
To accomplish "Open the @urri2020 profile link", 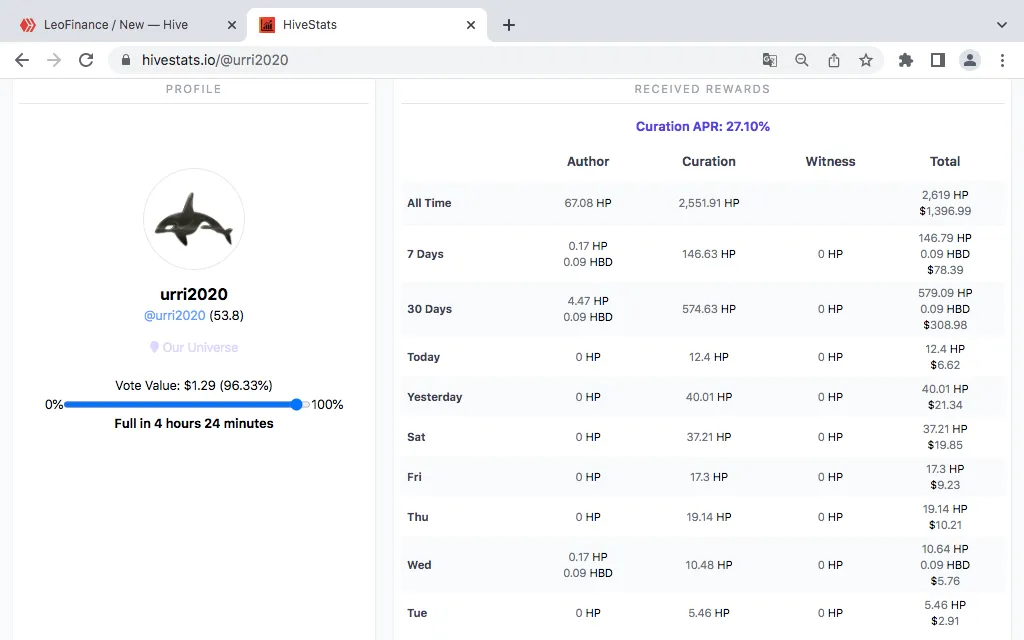I will tap(174, 315).
